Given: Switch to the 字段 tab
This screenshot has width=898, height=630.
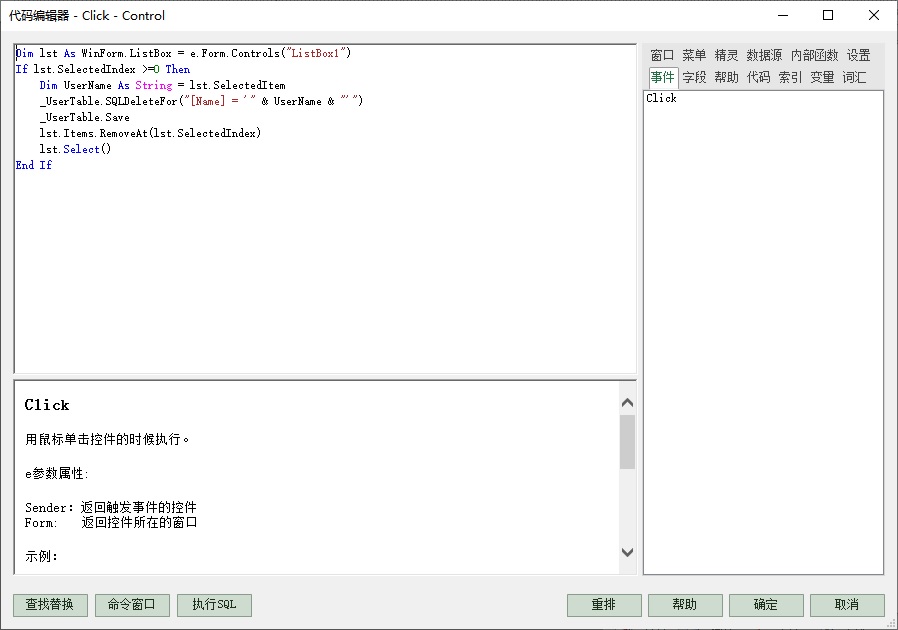Looking at the screenshot, I should (x=694, y=77).
